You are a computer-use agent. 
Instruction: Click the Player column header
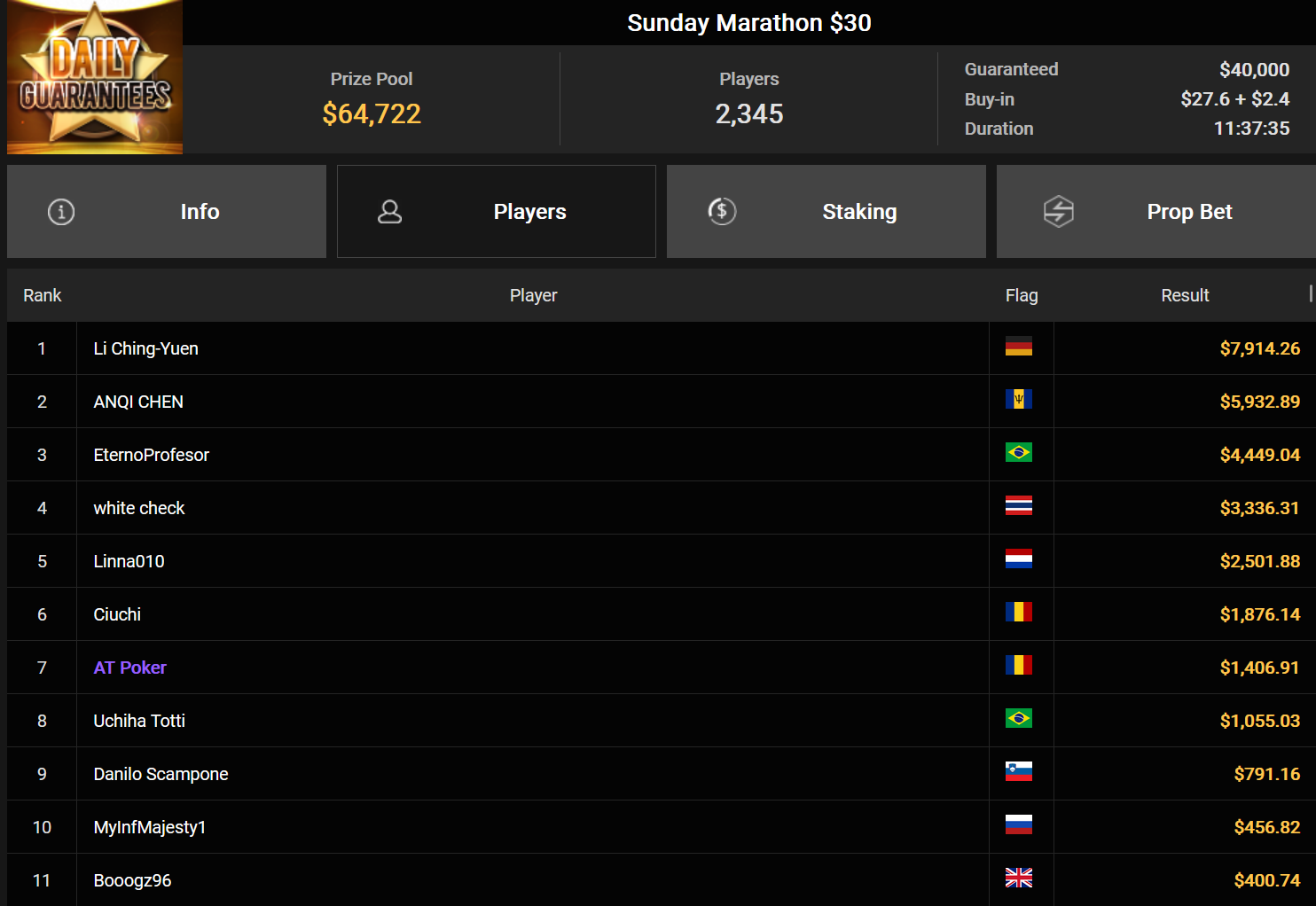[x=533, y=295]
